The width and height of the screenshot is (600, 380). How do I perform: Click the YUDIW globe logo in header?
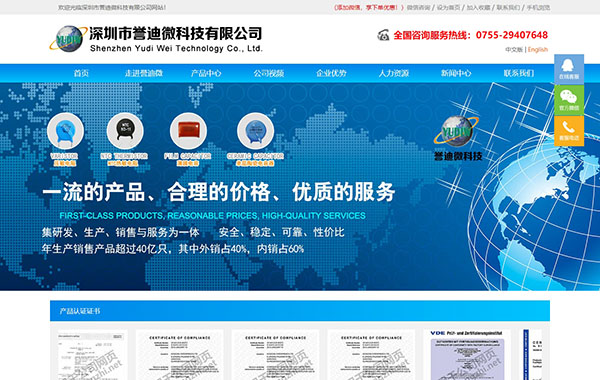point(68,39)
